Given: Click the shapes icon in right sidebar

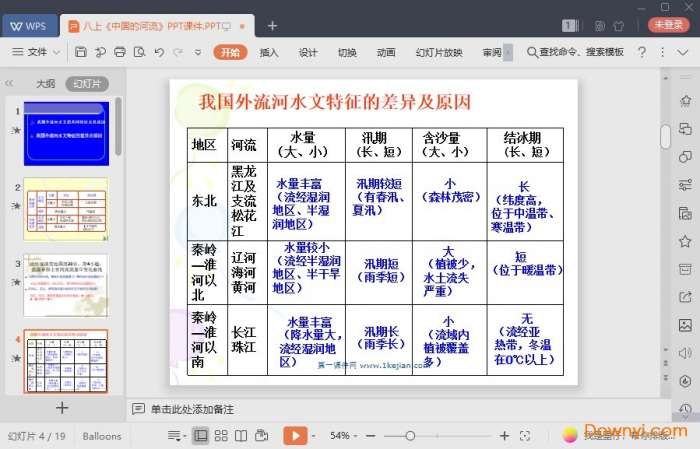Looking at the screenshot, I should click(685, 157).
